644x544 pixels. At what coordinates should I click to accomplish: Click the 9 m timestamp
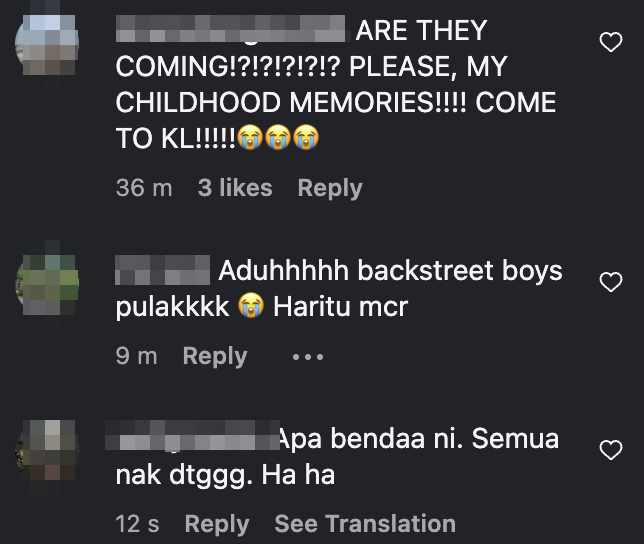(x=136, y=356)
